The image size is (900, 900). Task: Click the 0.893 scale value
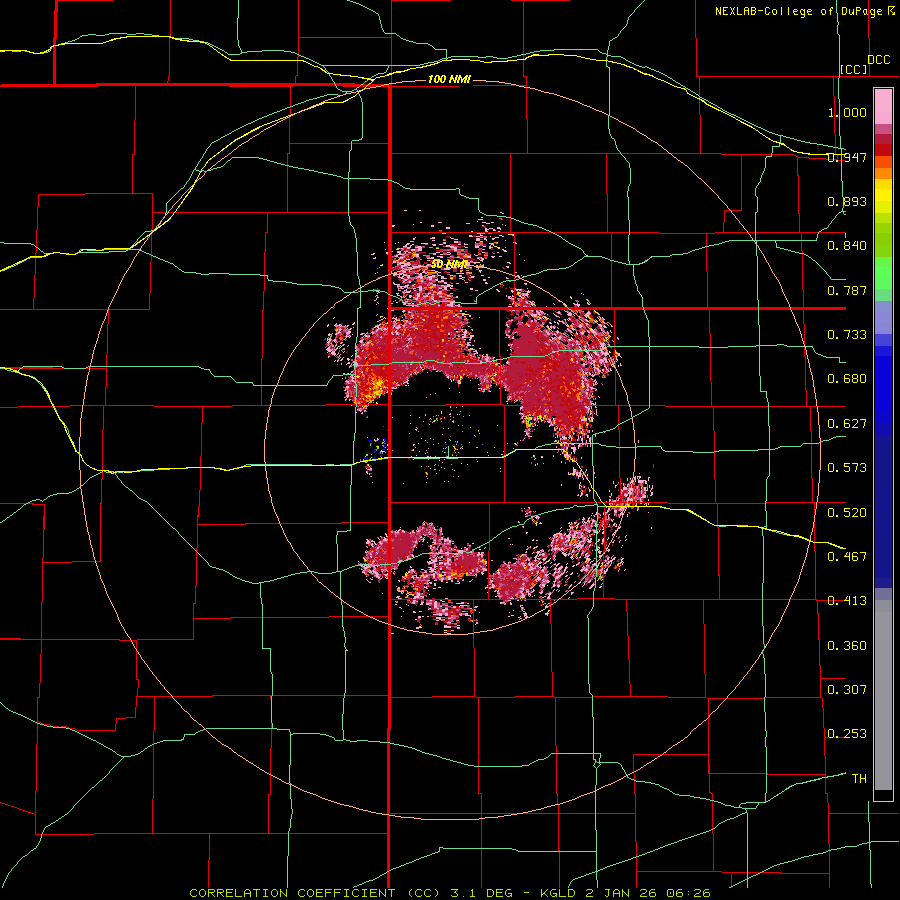click(x=847, y=201)
